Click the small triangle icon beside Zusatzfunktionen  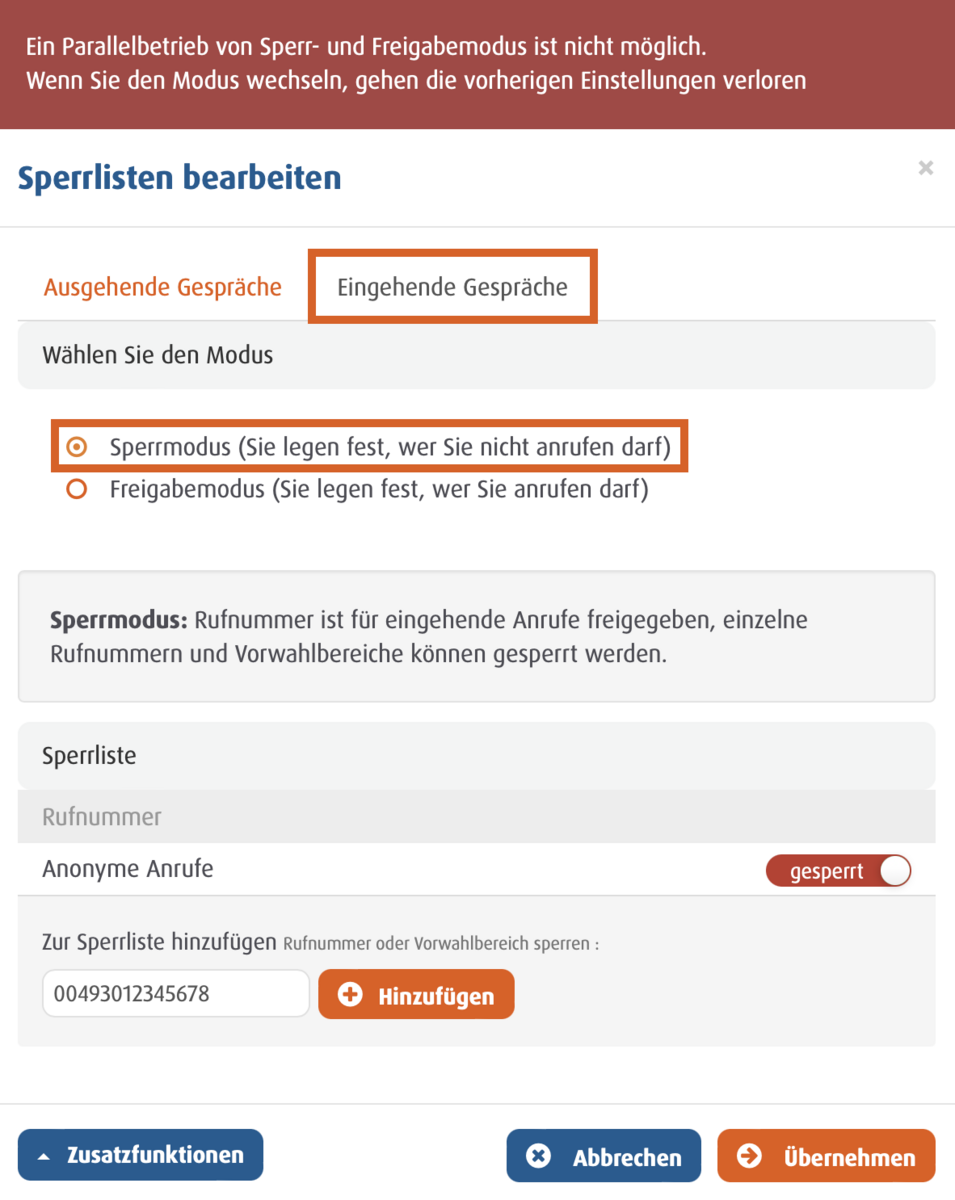coord(43,1156)
